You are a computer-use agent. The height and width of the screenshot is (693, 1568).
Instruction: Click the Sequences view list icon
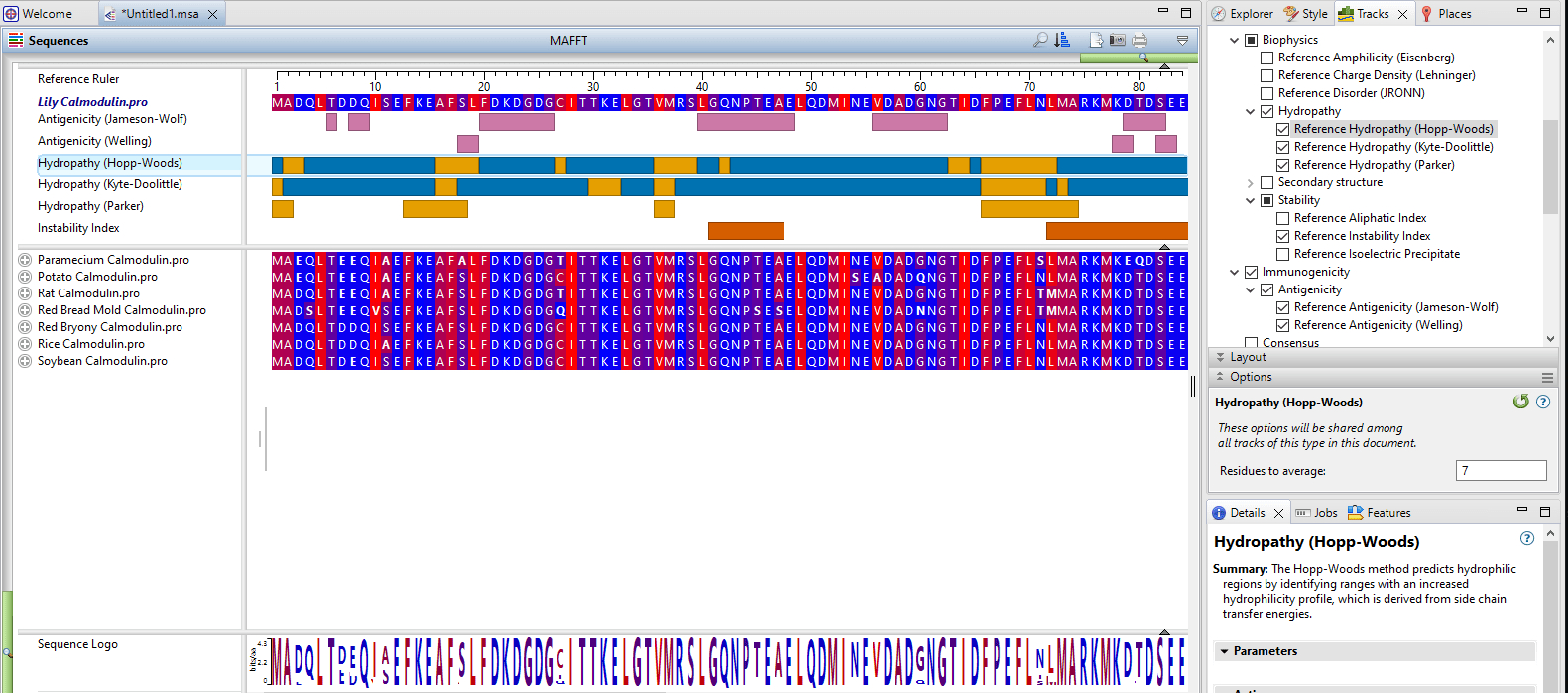[x=16, y=40]
